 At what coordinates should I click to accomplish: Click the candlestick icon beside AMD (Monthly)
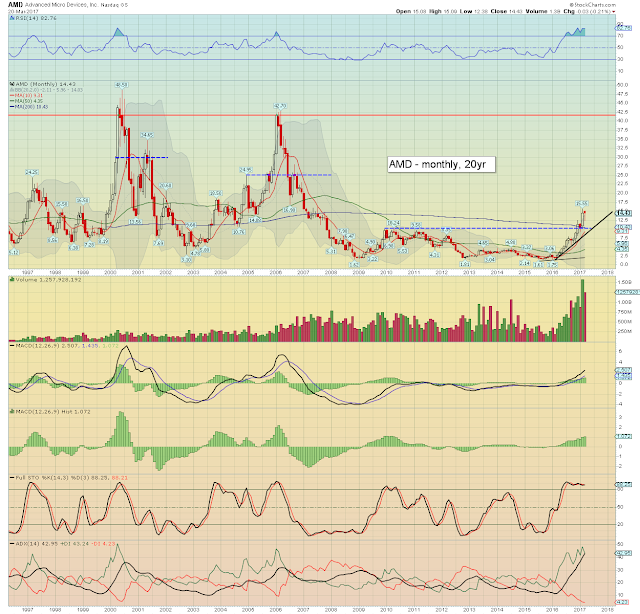pyautogui.click(x=12, y=84)
